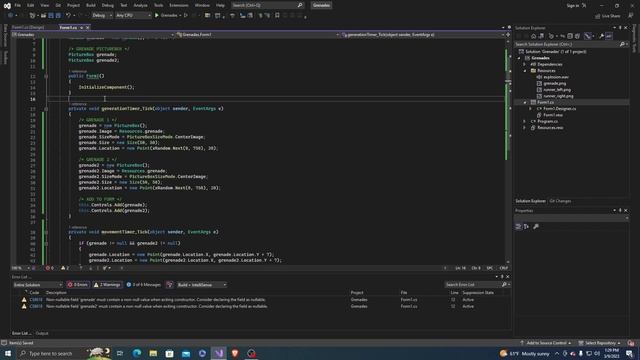The height and width of the screenshot is (360, 640).
Task: Open Microsoft Edge from the taskbar
Action: [137, 353]
